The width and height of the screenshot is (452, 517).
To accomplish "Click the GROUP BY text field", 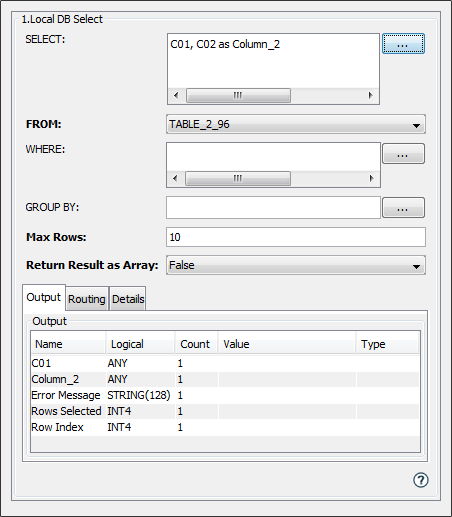I will pyautogui.click(x=273, y=208).
